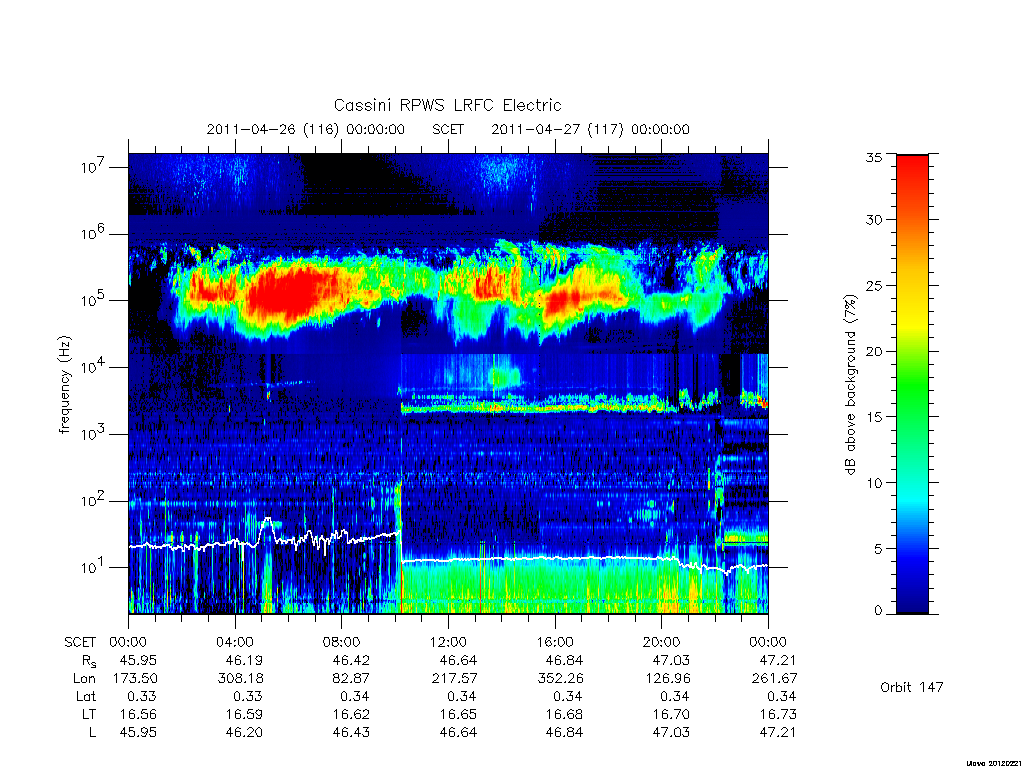This screenshot has width=1024, height=768.
Task: Click the 'frequency (Hz)' axis label
Action: (x=64, y=385)
